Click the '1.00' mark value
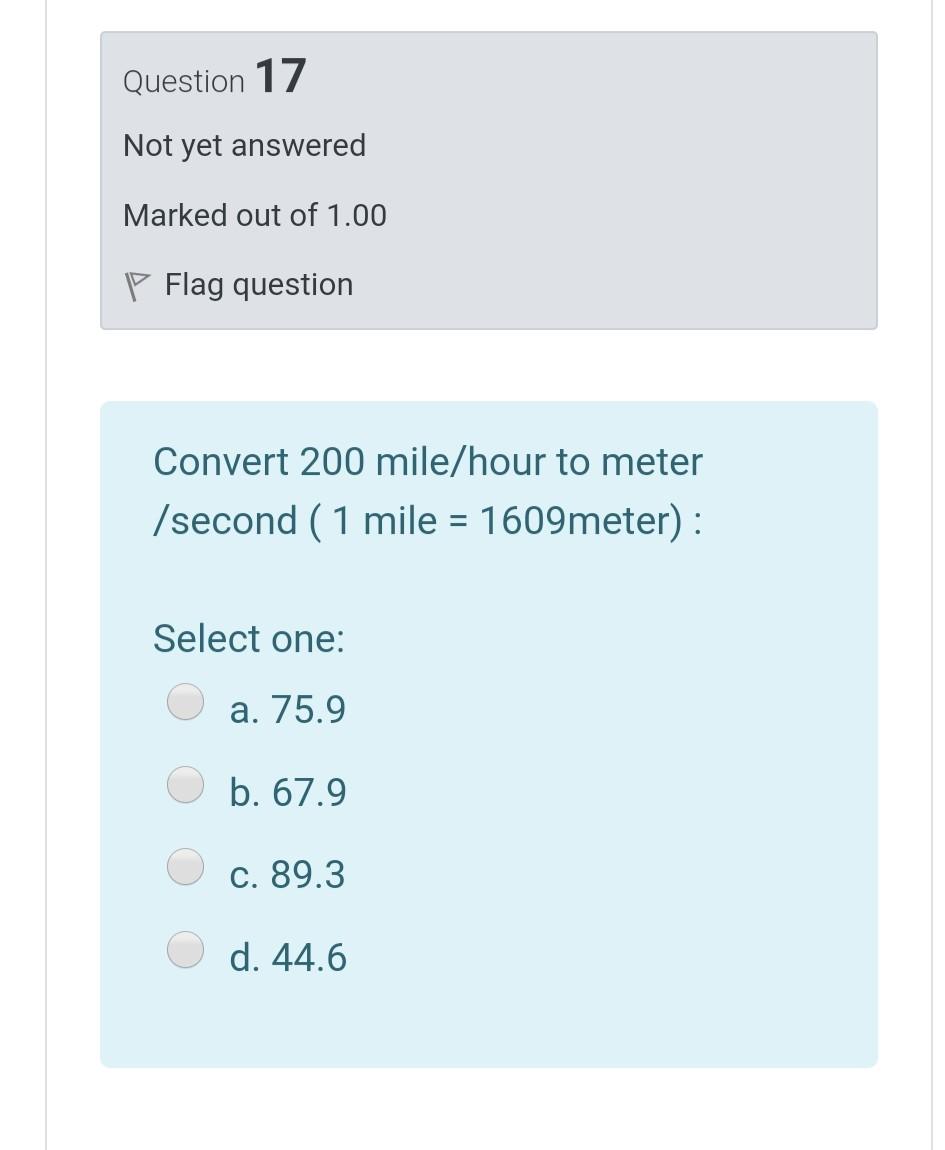The height and width of the screenshot is (1150, 945). (356, 215)
